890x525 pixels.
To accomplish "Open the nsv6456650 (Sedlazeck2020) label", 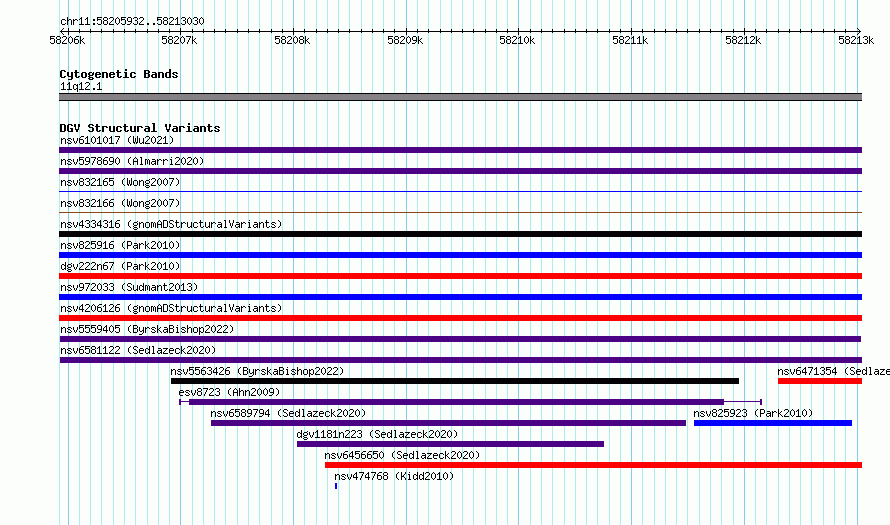I will [x=402, y=455].
